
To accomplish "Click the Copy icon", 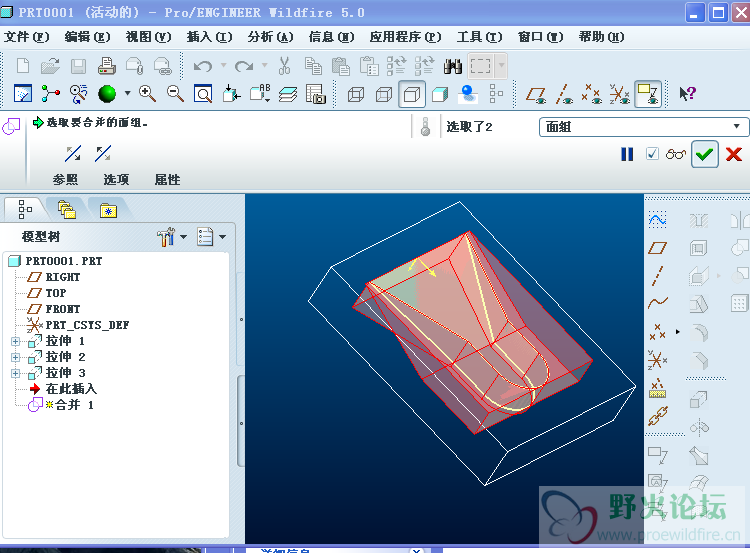I will click(313, 66).
